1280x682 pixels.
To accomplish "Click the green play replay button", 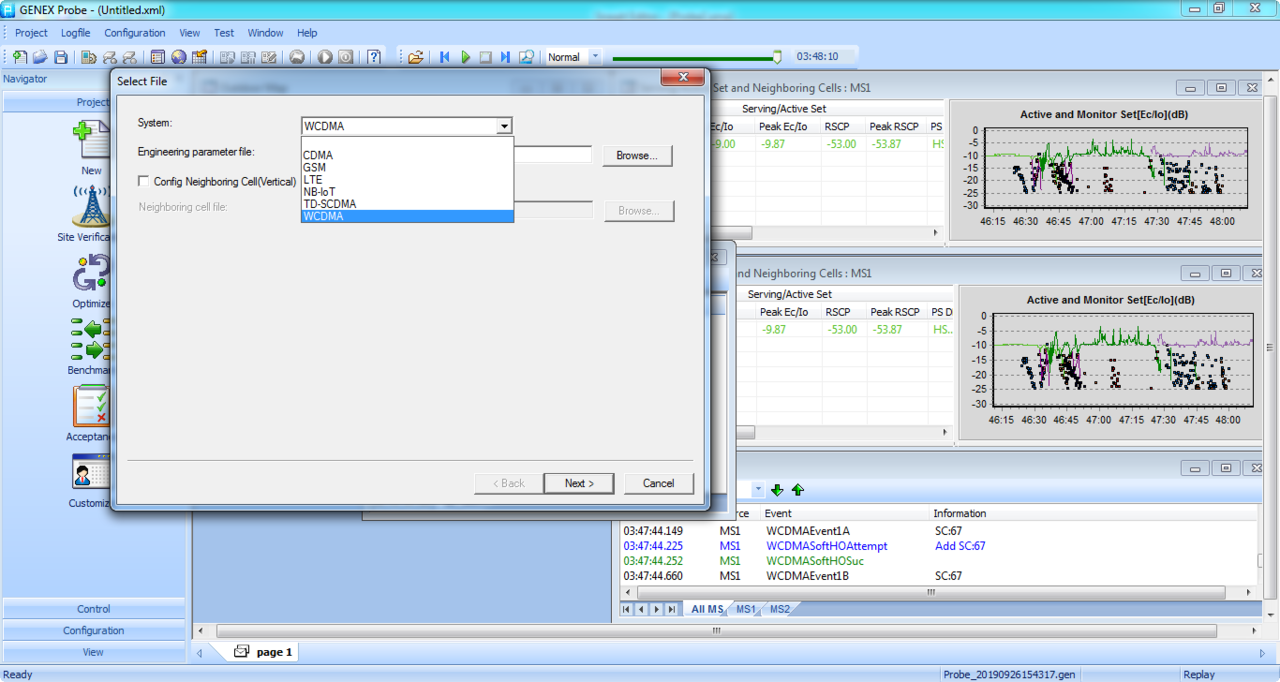I will pos(465,57).
